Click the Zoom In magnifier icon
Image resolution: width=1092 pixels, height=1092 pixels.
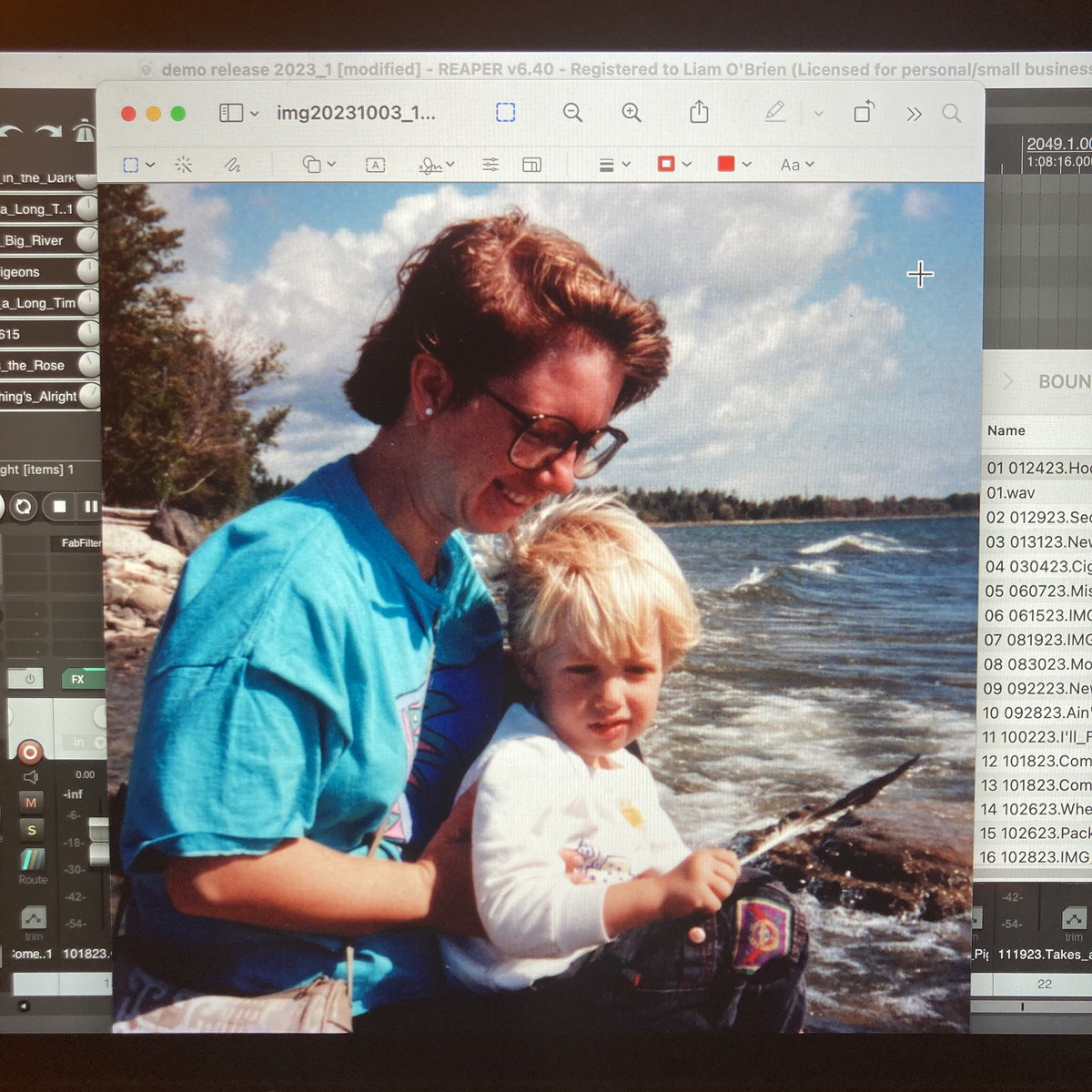(632, 113)
